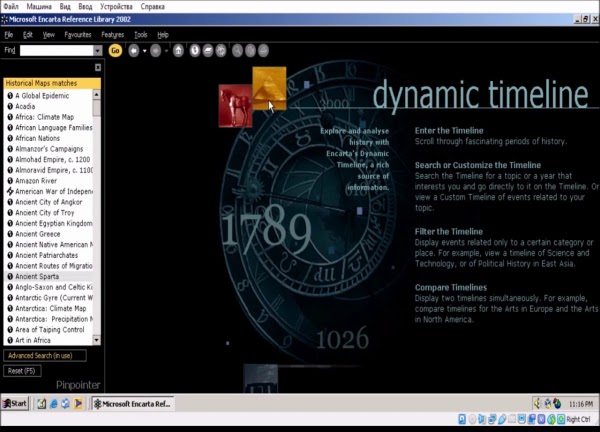Viewport: 600px width, 432px height.
Task: Open 'Africa: Climate Map' entry
Action: [44, 117]
